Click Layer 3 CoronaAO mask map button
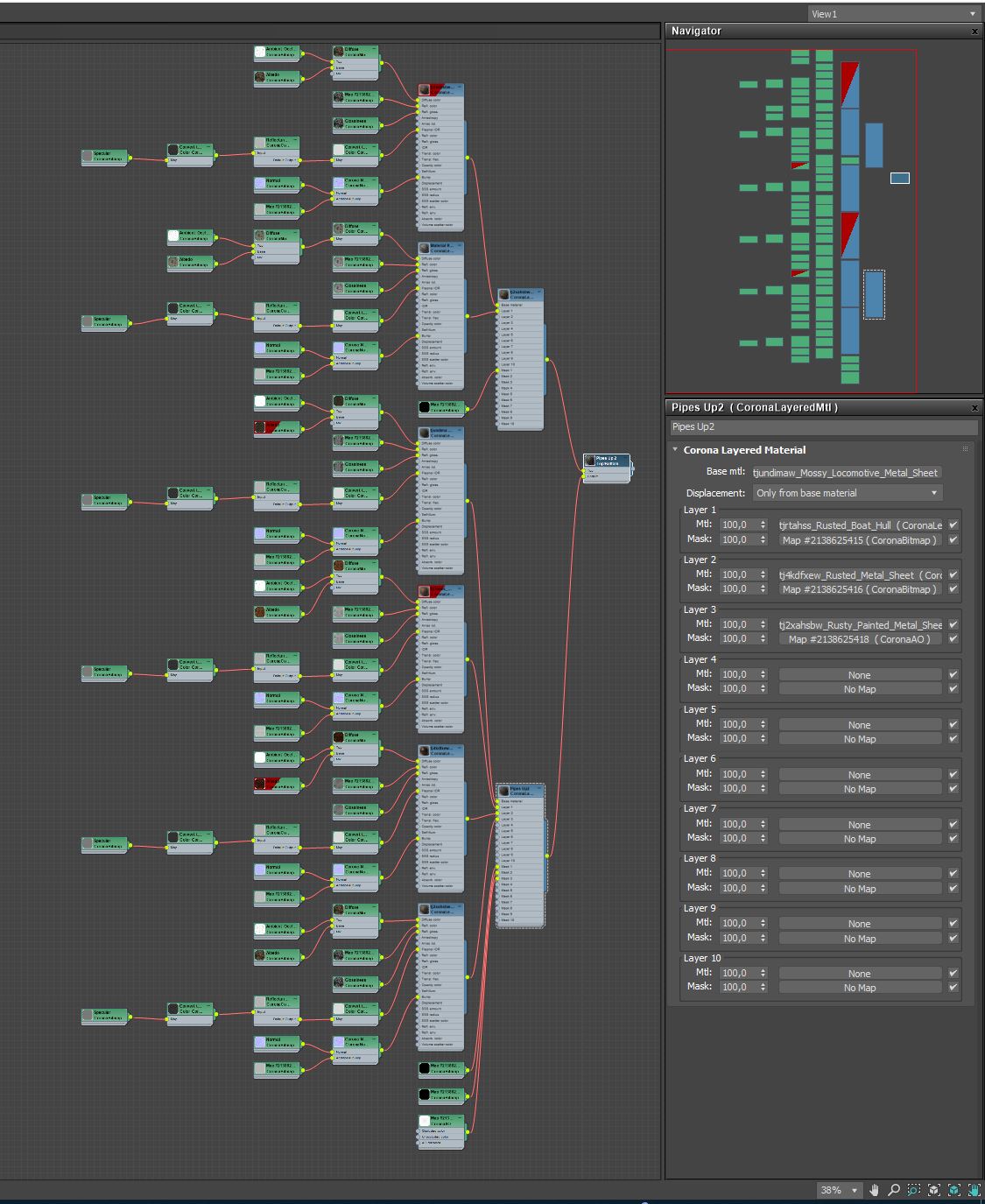The image size is (985, 1204). coord(860,639)
